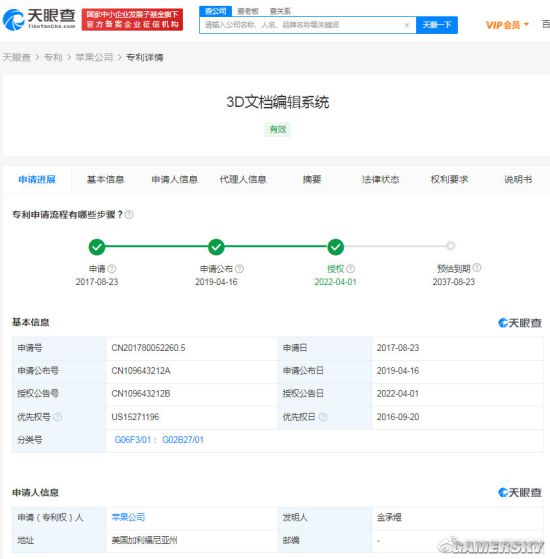
Task: Open the 法律状态 tab
Action: tap(380, 179)
